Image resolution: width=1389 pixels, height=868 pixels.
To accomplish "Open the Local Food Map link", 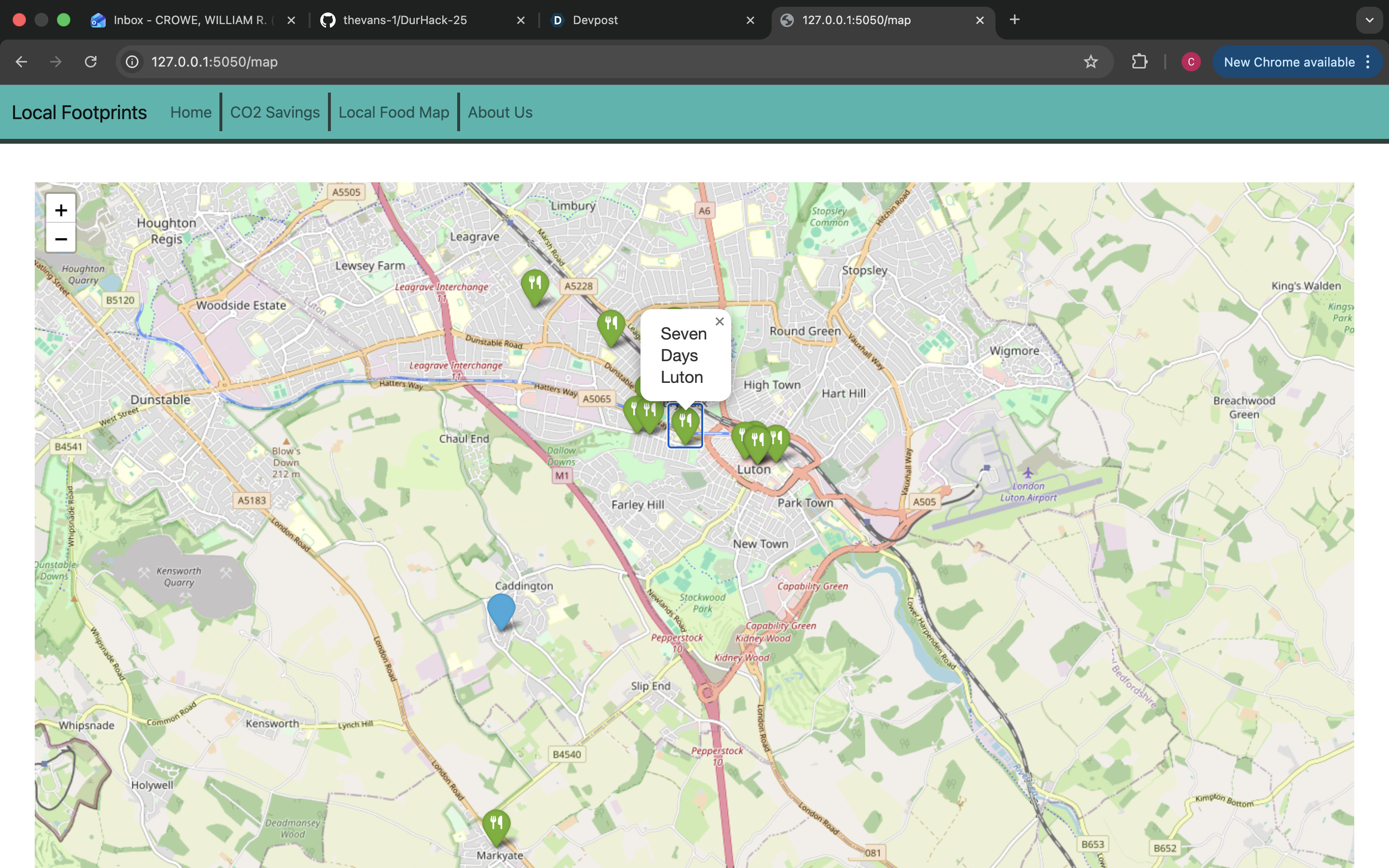I will pyautogui.click(x=393, y=112).
